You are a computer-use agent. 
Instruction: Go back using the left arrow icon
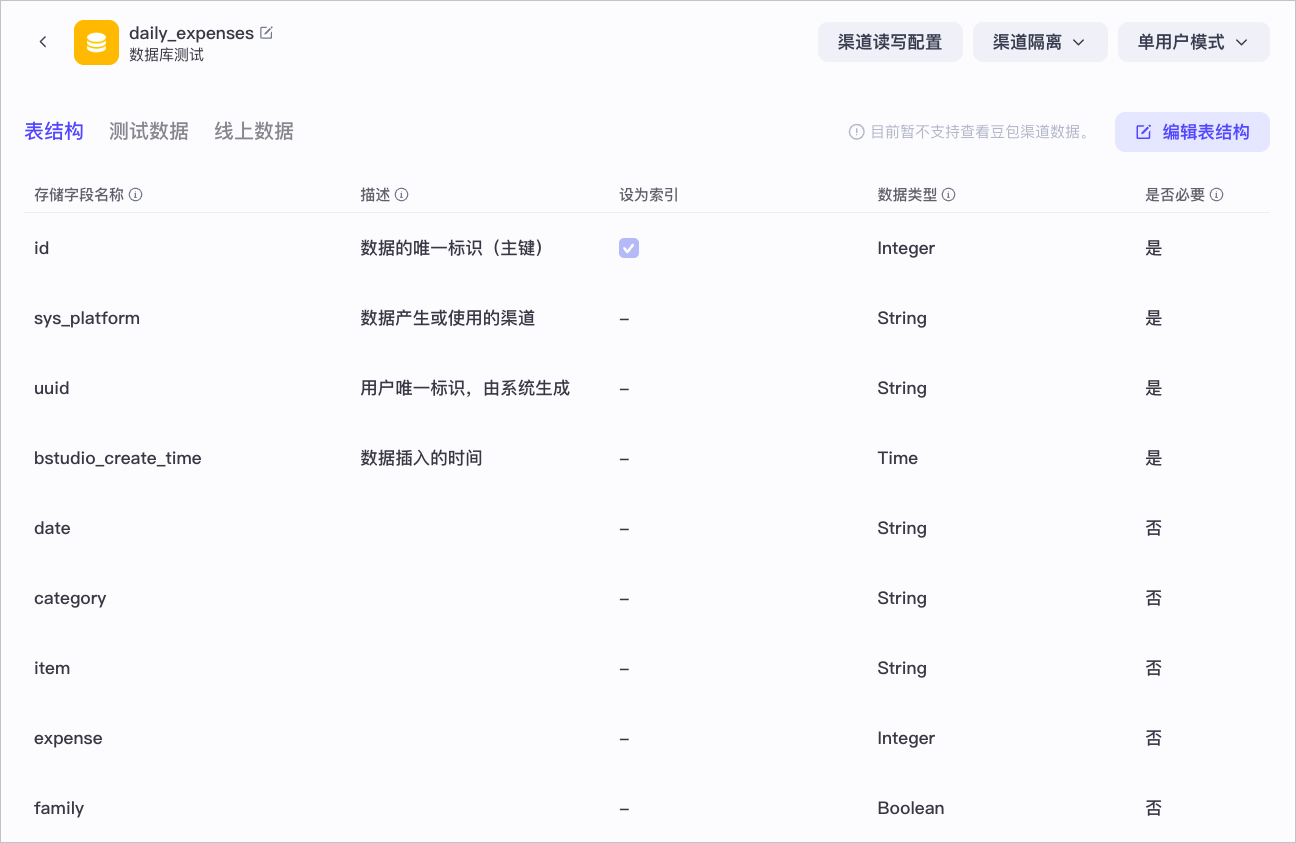pos(43,42)
